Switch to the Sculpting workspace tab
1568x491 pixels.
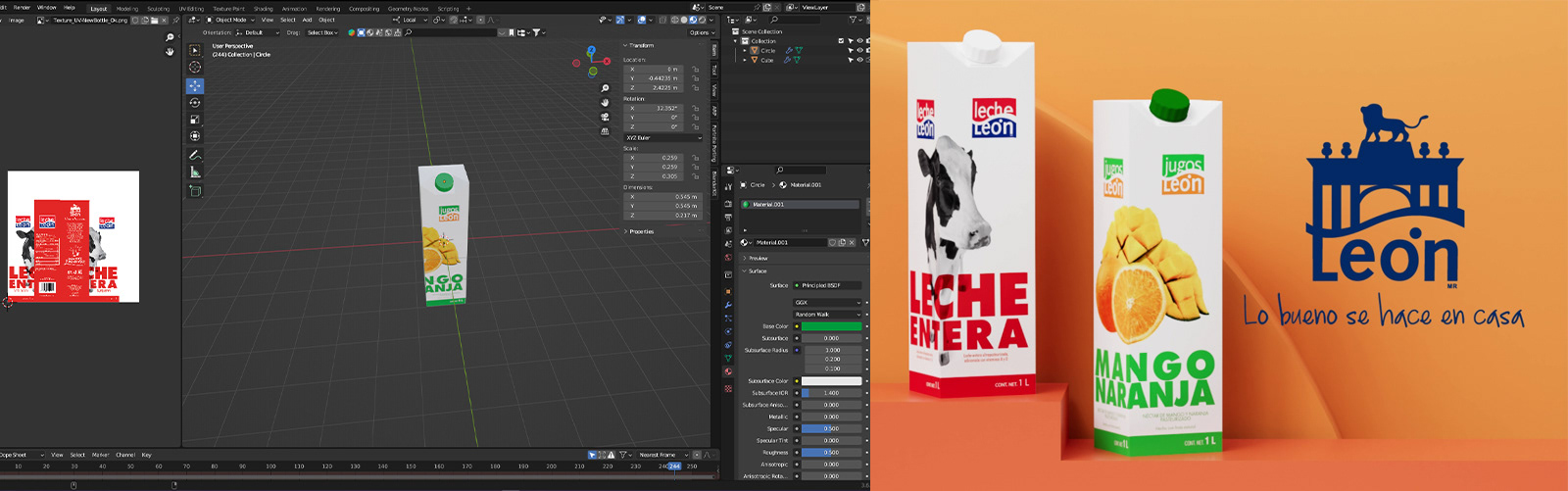tap(159, 9)
